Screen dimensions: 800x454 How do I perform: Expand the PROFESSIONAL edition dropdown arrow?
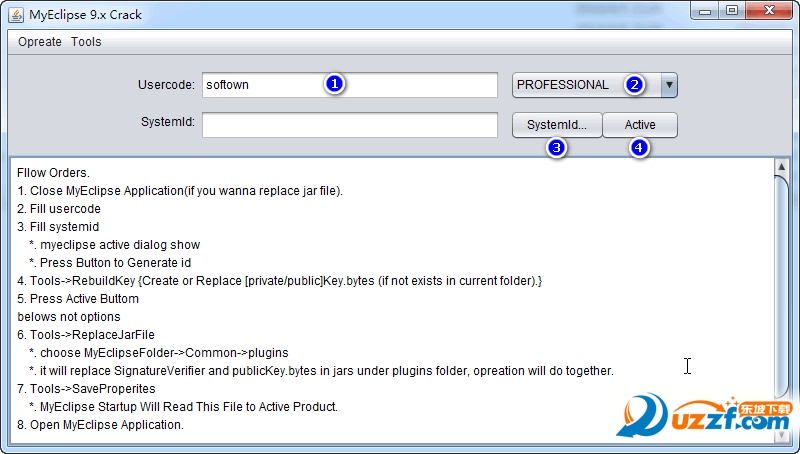tap(669, 85)
